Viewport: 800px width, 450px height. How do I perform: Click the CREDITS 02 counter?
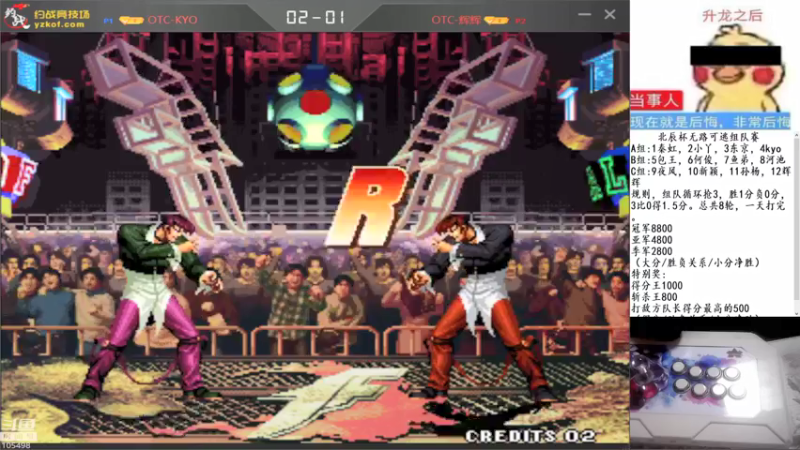[531, 436]
